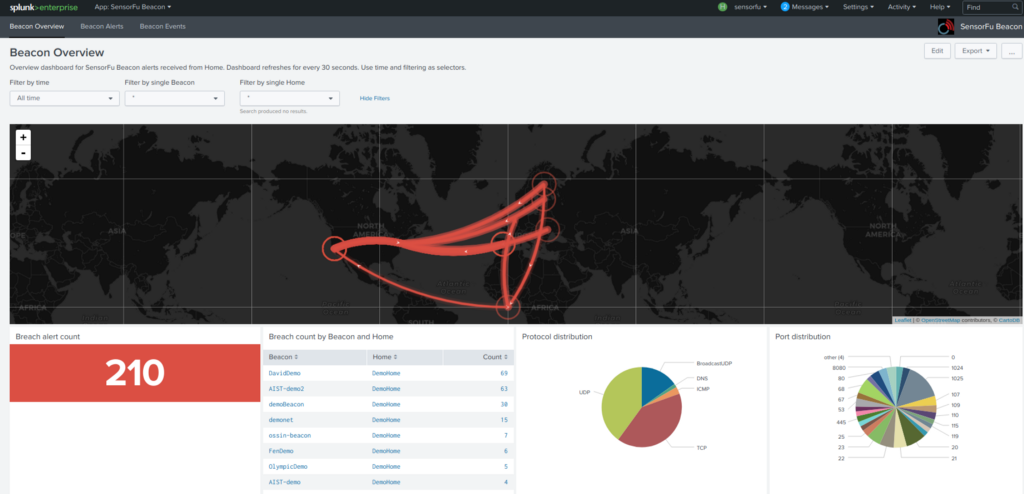Image resolution: width=1024 pixels, height=494 pixels.
Task: Open the Settings menu
Action: 857,7
